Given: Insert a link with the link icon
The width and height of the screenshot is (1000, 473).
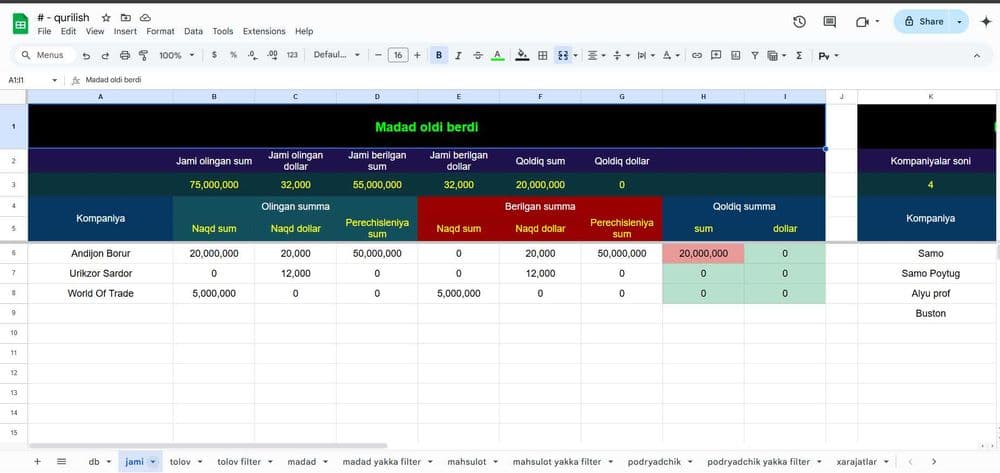Looking at the screenshot, I should click(696, 55).
